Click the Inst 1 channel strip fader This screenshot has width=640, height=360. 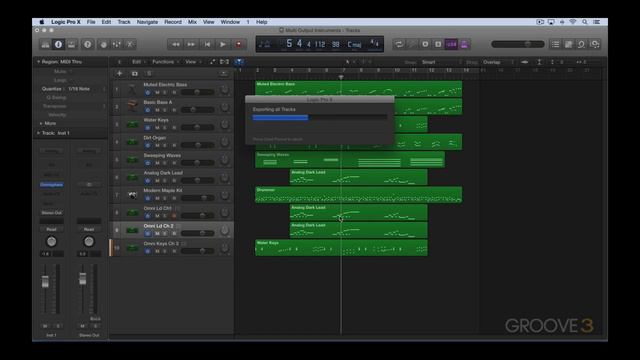click(x=45, y=282)
